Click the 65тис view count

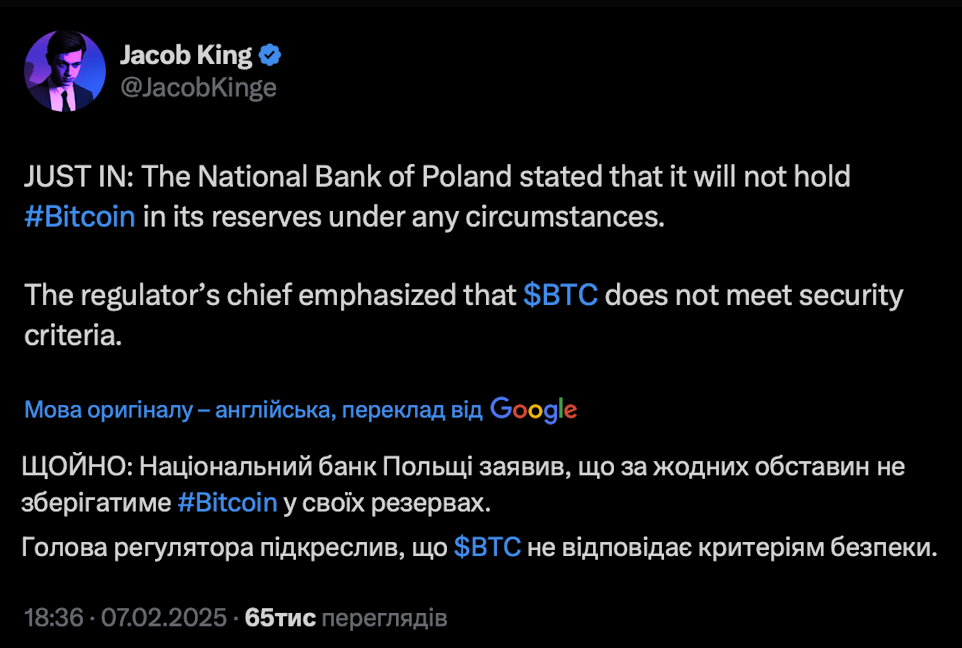click(x=280, y=617)
